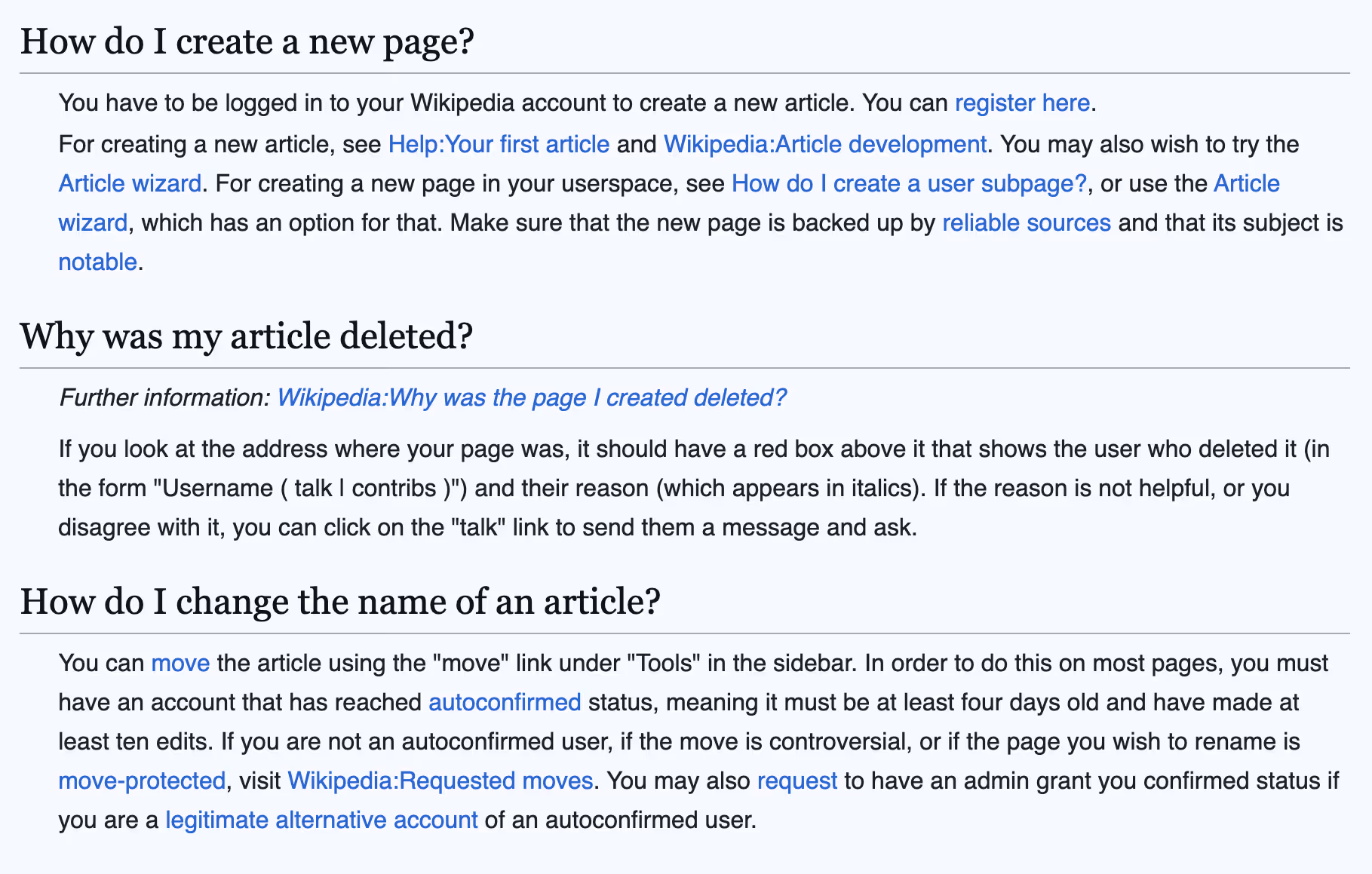Click the Why was my article deleted heading
Image resolution: width=1372 pixels, height=874 pixels.
tap(247, 336)
